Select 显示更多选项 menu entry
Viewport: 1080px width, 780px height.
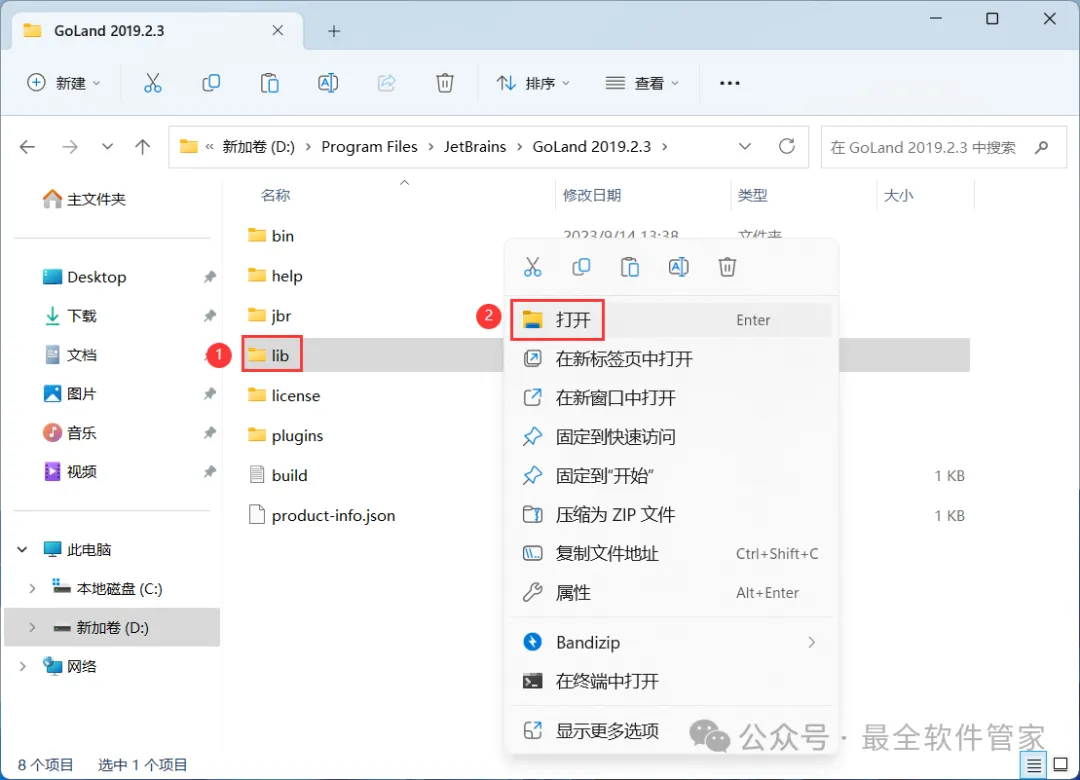pos(671,730)
